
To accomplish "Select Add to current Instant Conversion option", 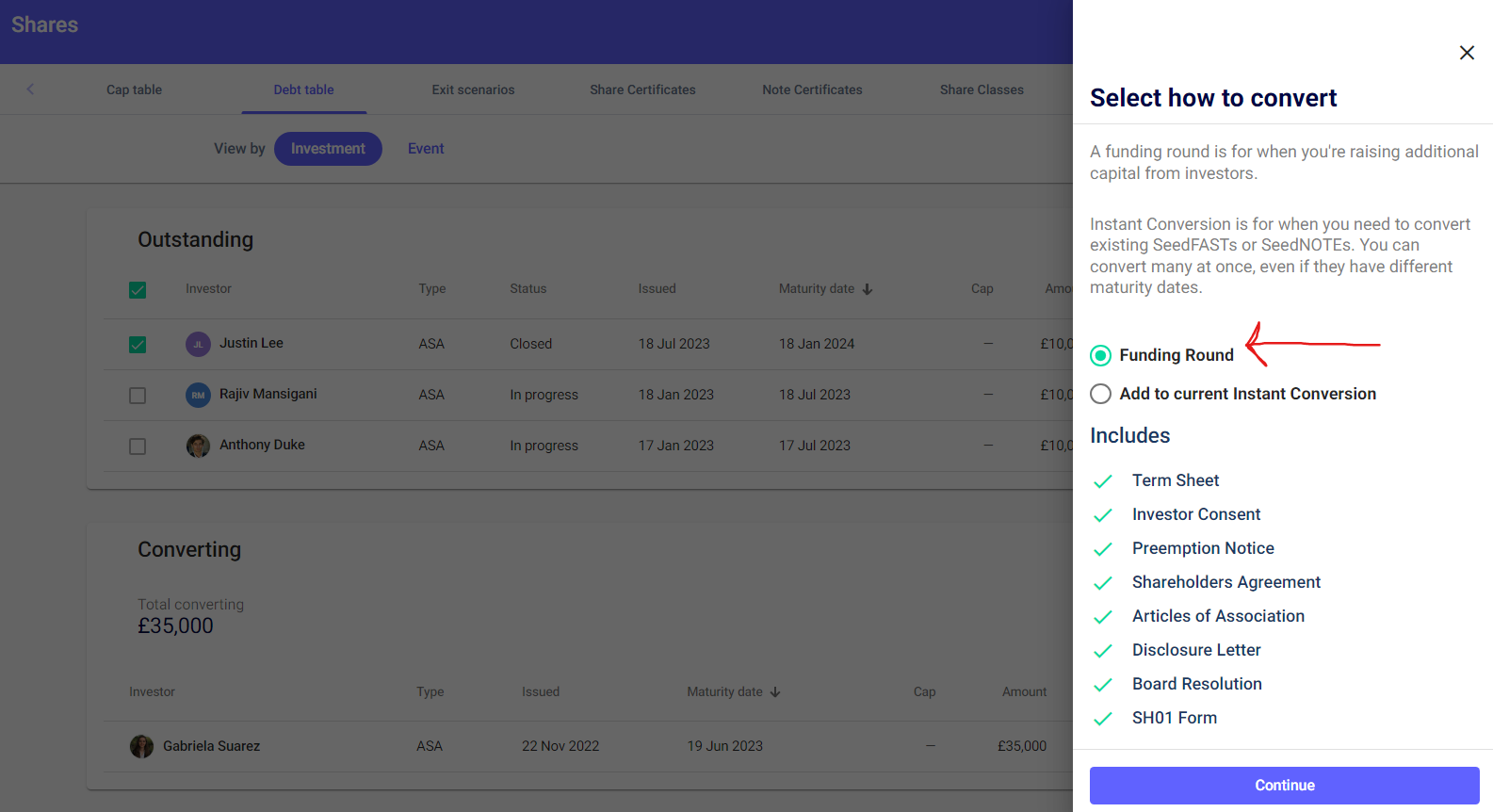I will tap(1100, 394).
